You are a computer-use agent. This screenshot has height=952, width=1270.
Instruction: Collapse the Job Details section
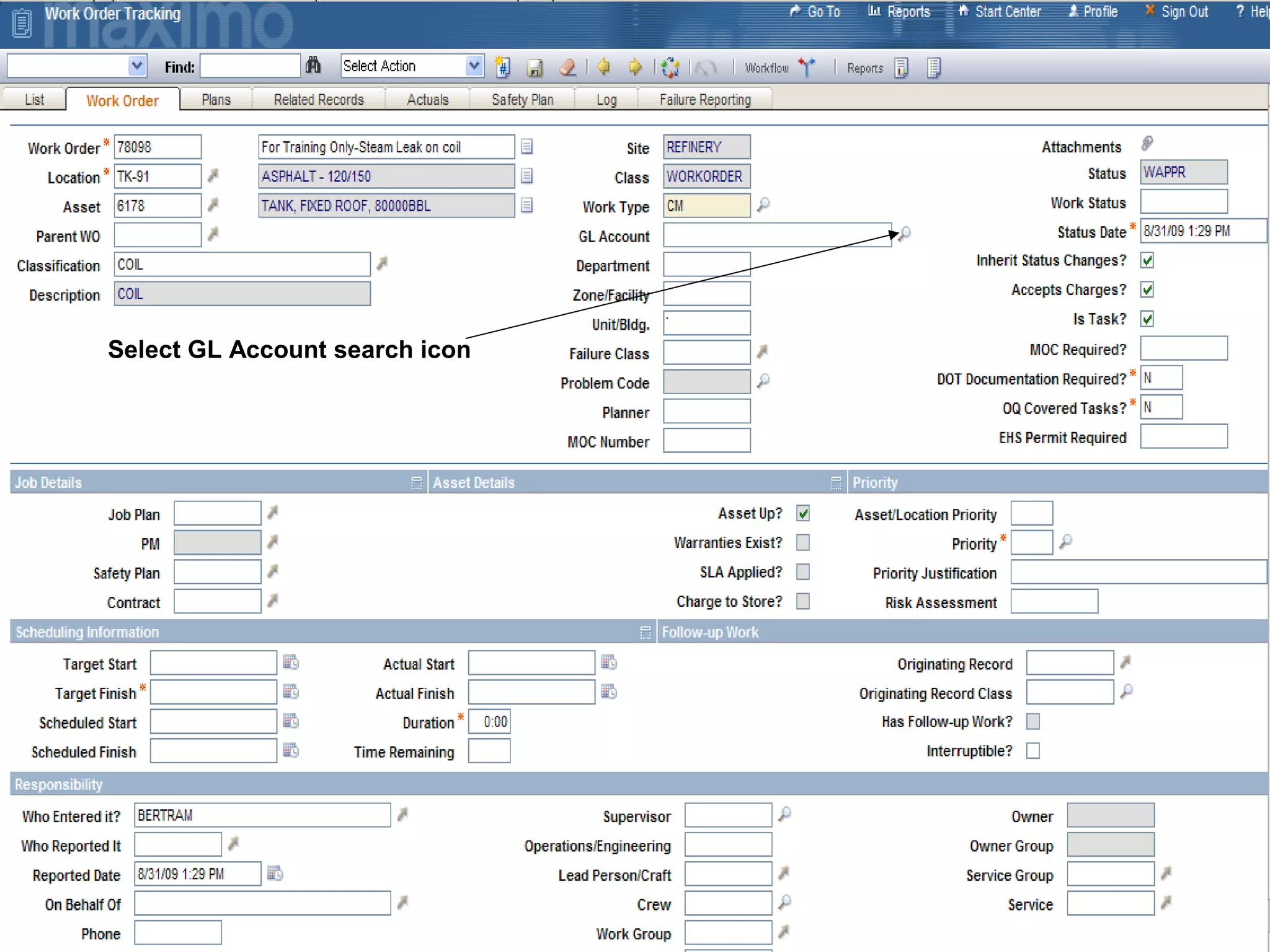pos(416,483)
